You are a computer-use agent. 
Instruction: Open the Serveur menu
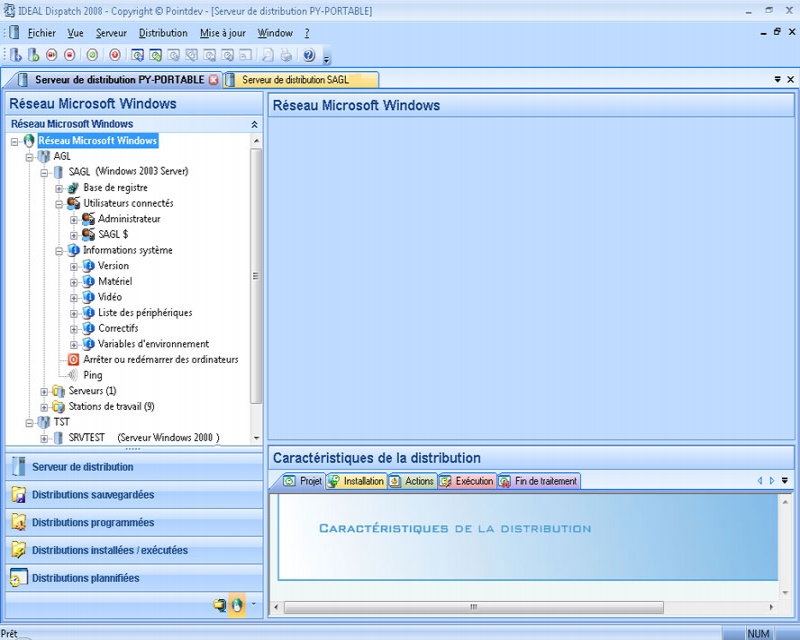pos(111,33)
